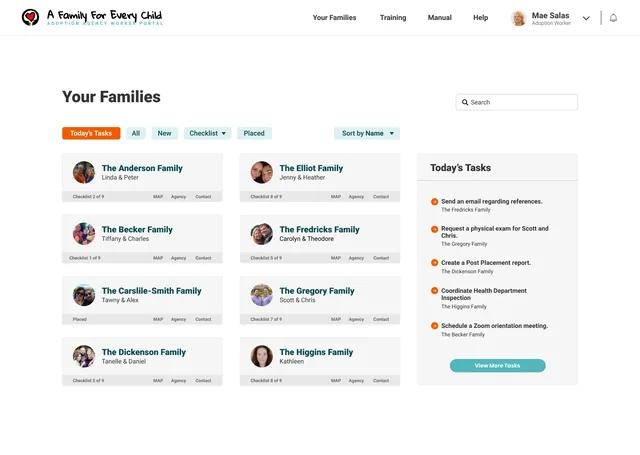Open The Carslile-Smith Family title

pos(151,291)
